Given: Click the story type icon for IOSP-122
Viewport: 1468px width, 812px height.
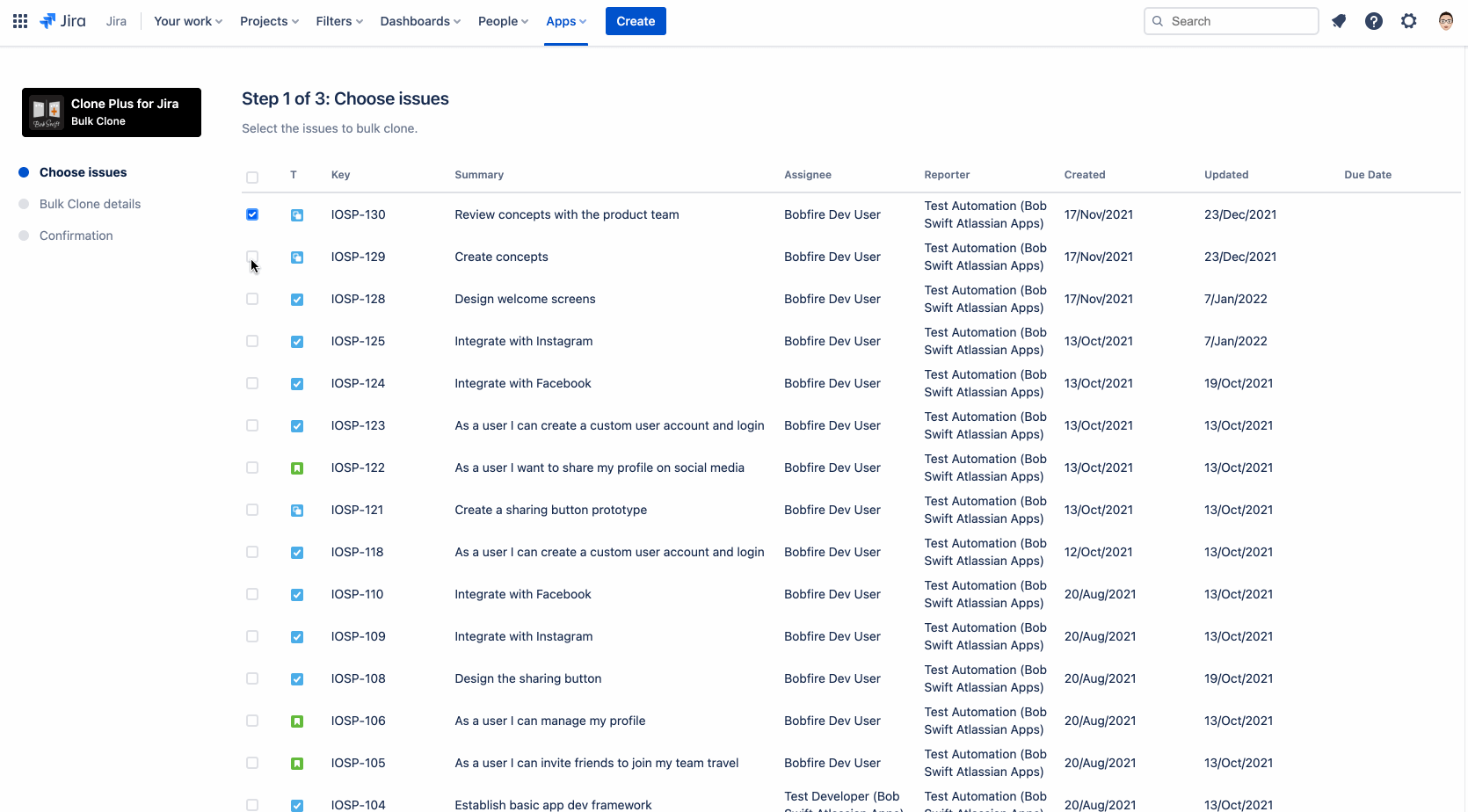Looking at the screenshot, I should [x=297, y=468].
